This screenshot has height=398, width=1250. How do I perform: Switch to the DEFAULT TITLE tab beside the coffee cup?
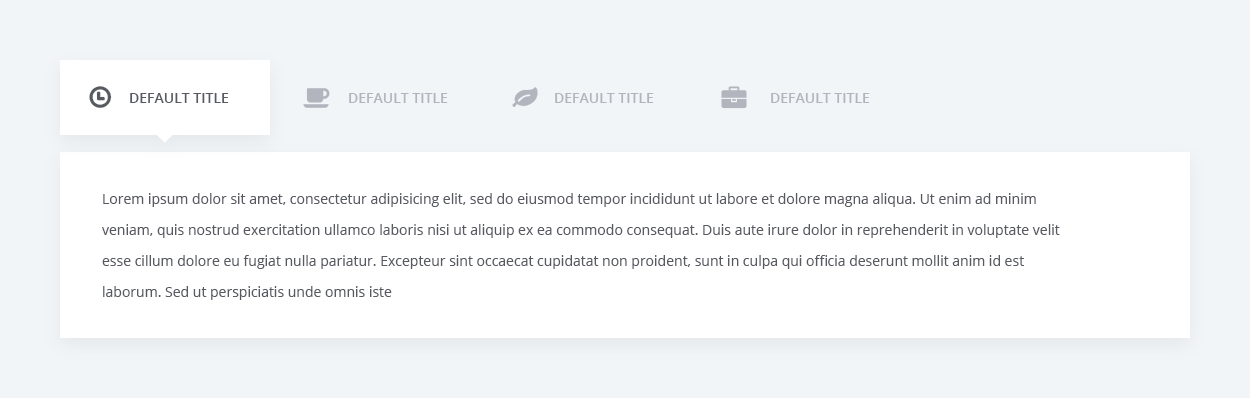pos(398,98)
